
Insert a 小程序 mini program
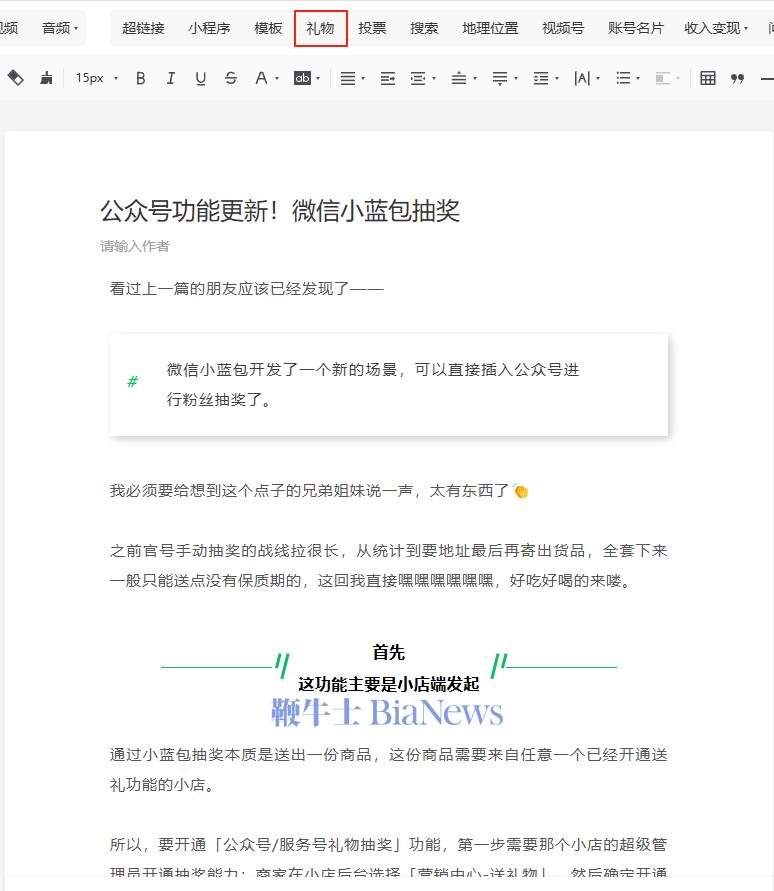coord(209,28)
